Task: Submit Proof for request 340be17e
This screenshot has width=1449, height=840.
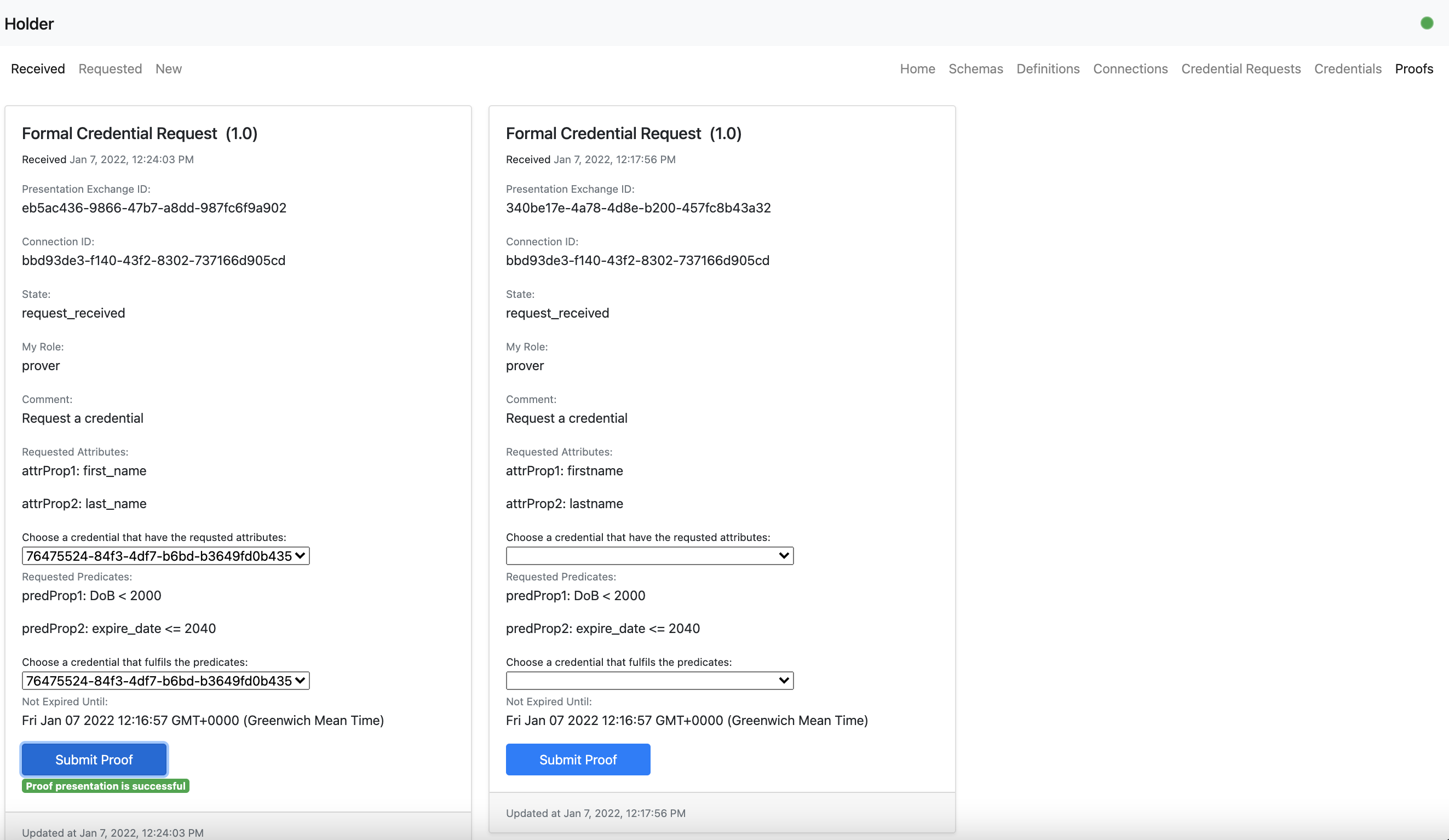Action: click(578, 759)
